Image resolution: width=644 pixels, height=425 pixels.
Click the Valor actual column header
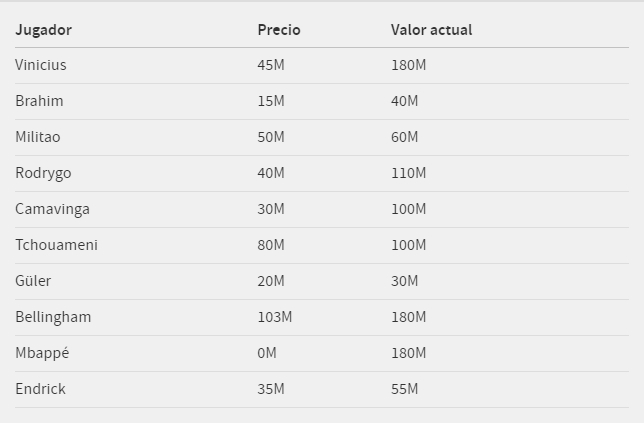tap(431, 30)
